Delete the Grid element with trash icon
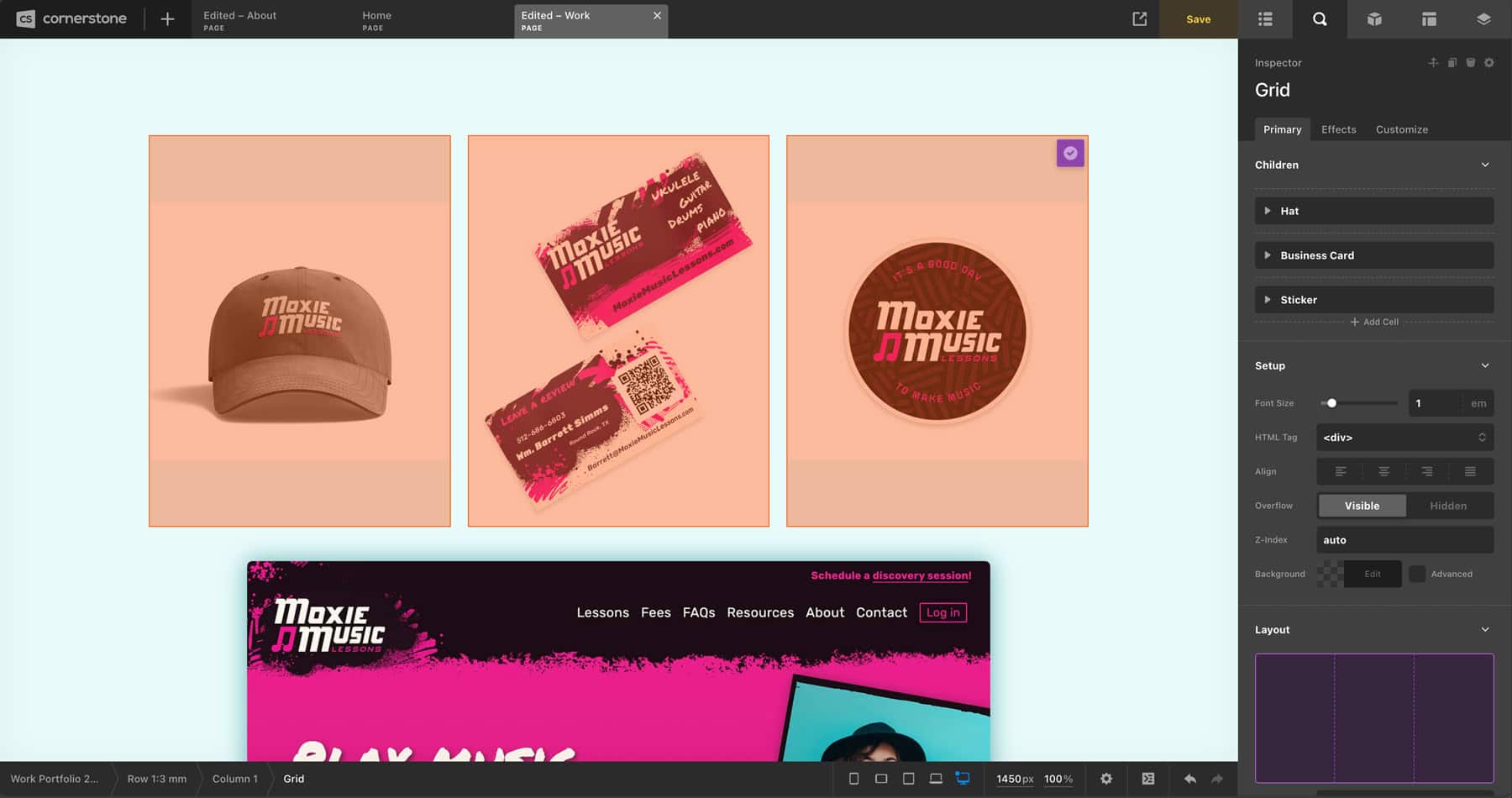This screenshot has height=798, width=1512. tap(1470, 62)
